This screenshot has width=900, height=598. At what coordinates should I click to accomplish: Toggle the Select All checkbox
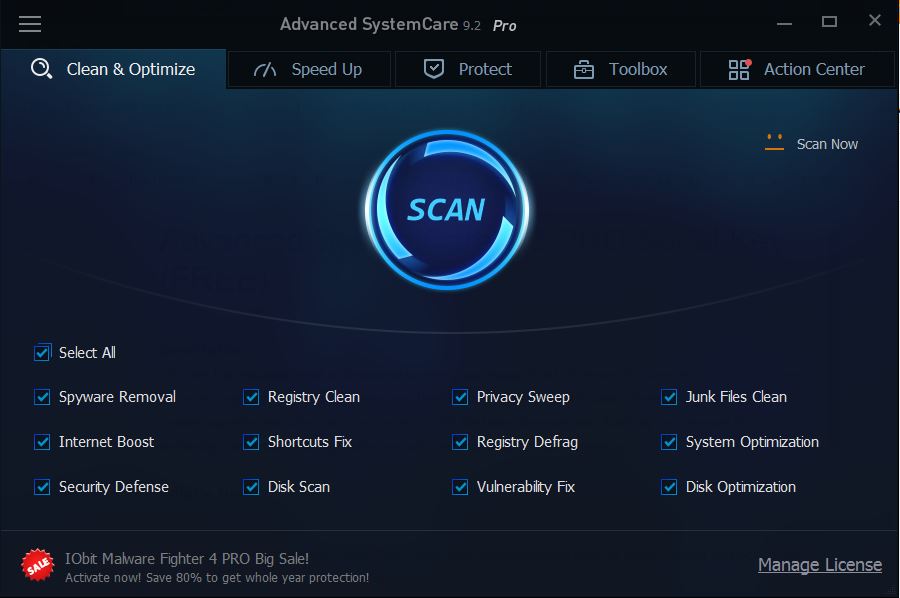point(42,352)
